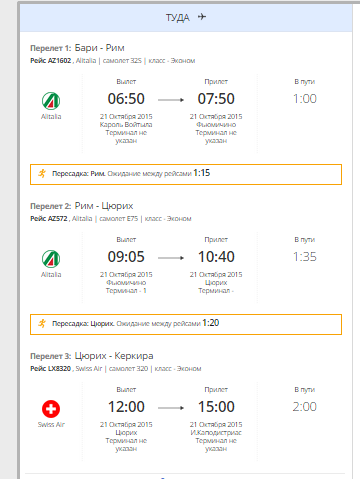
Task: Click the airplane icon next to ТУДА
Action: (202, 17)
